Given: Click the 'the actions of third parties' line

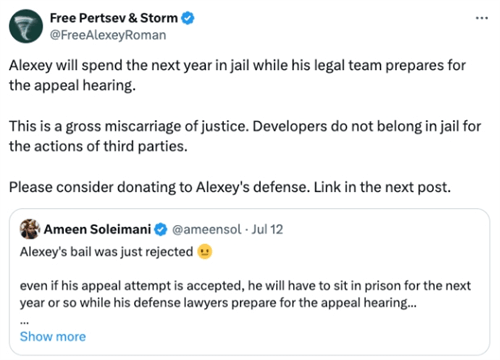Looking at the screenshot, I should tap(98, 146).
